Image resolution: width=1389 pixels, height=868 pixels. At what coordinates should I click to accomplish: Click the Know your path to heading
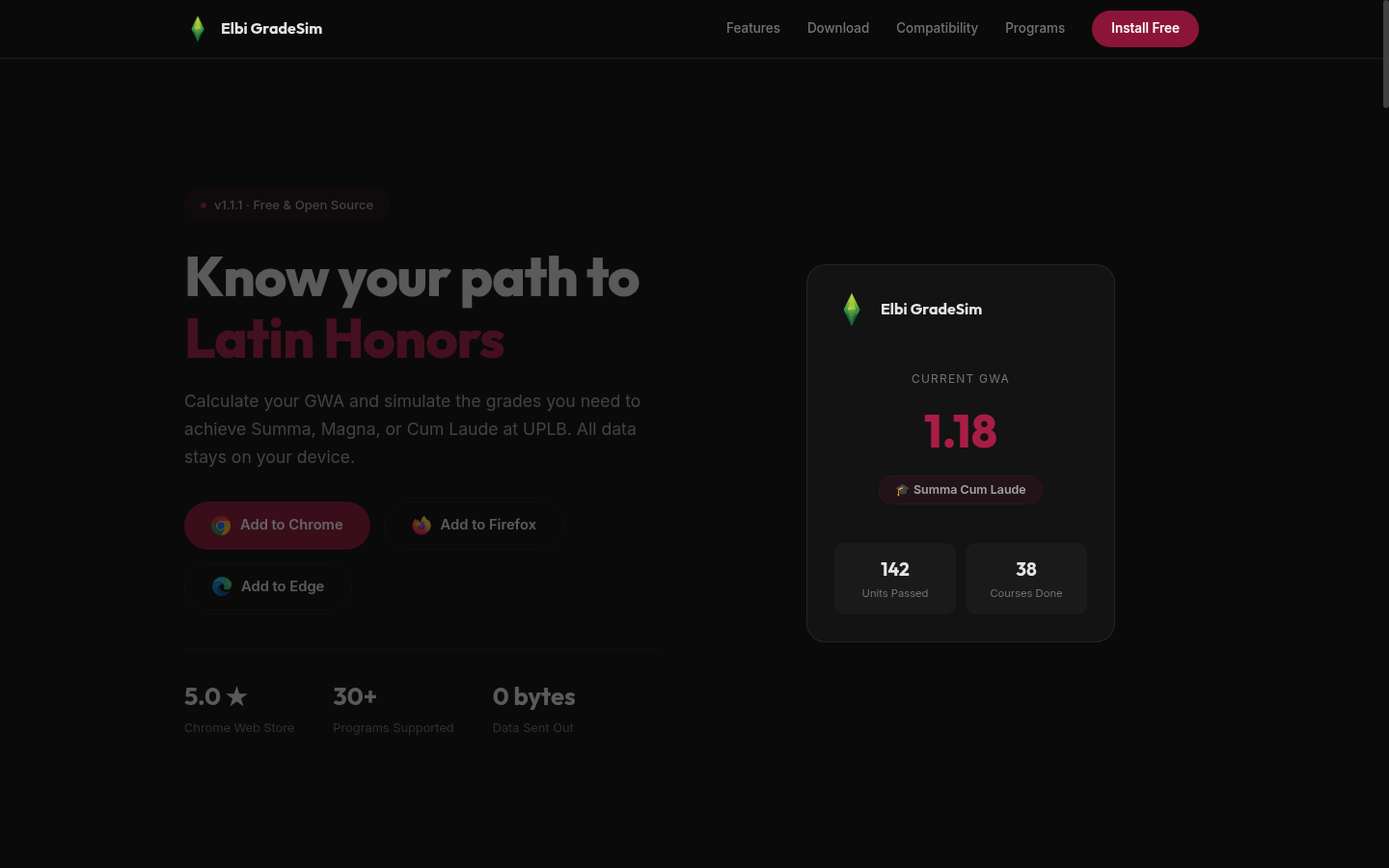point(412,278)
